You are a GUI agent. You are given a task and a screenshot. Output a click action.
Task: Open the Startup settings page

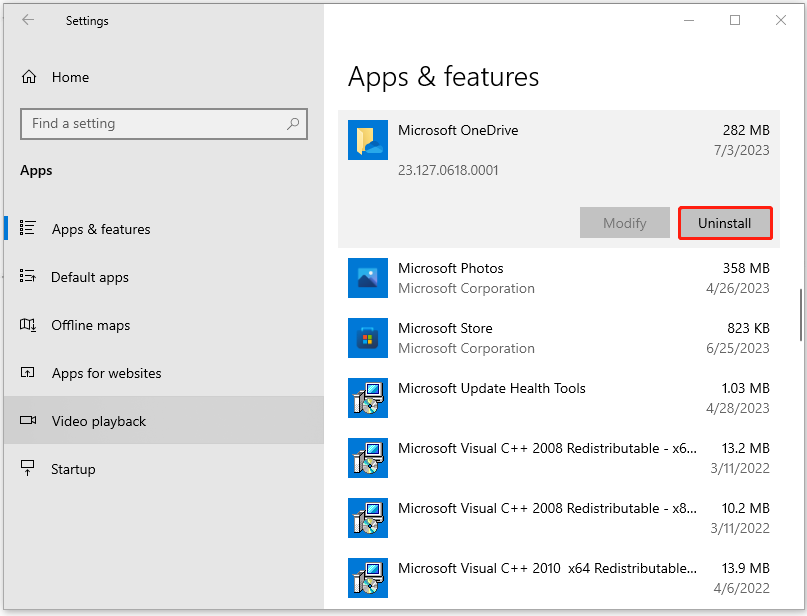click(73, 469)
